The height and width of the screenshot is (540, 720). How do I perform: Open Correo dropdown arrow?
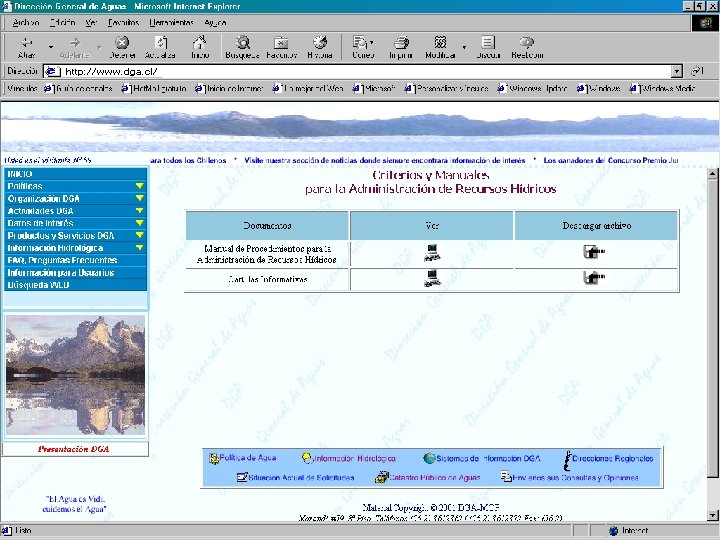[x=371, y=42]
